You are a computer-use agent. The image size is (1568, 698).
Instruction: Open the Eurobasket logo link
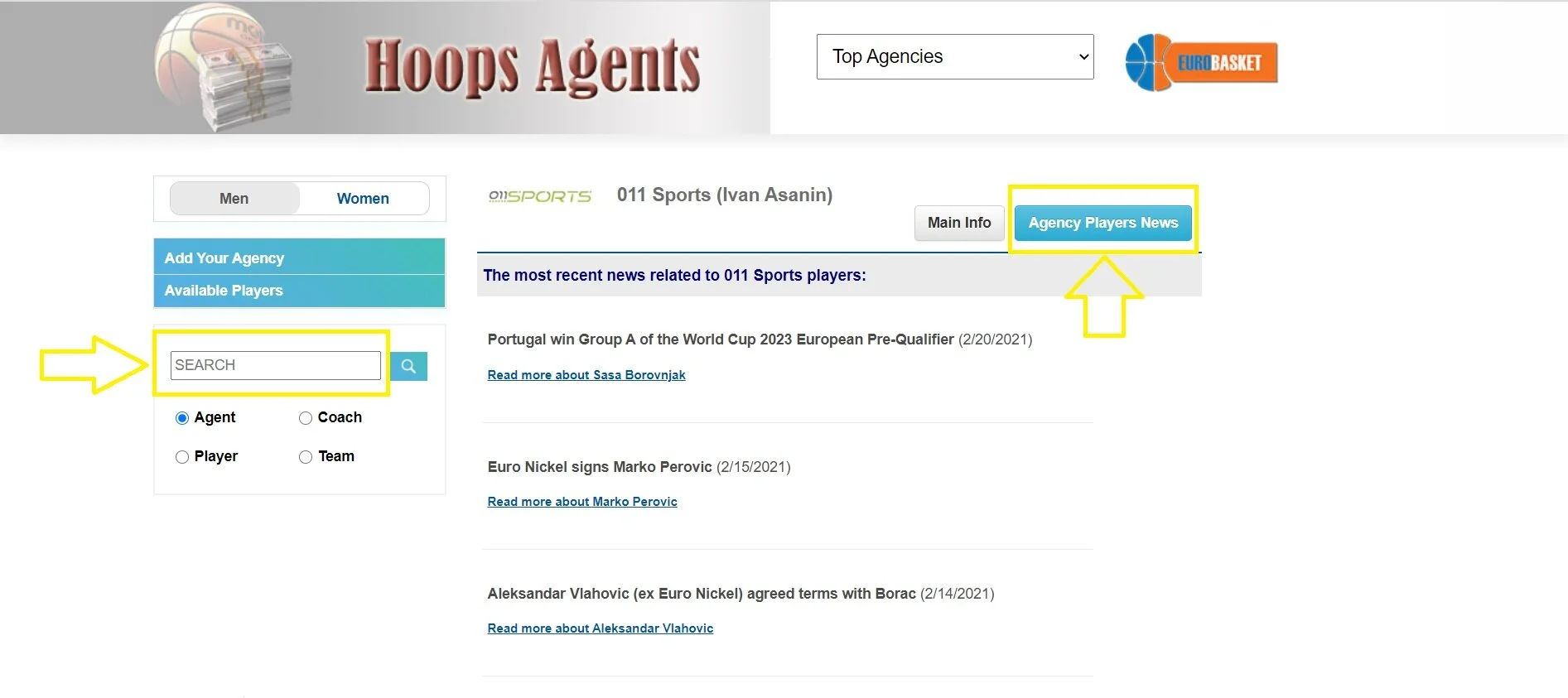pyautogui.click(x=1201, y=62)
